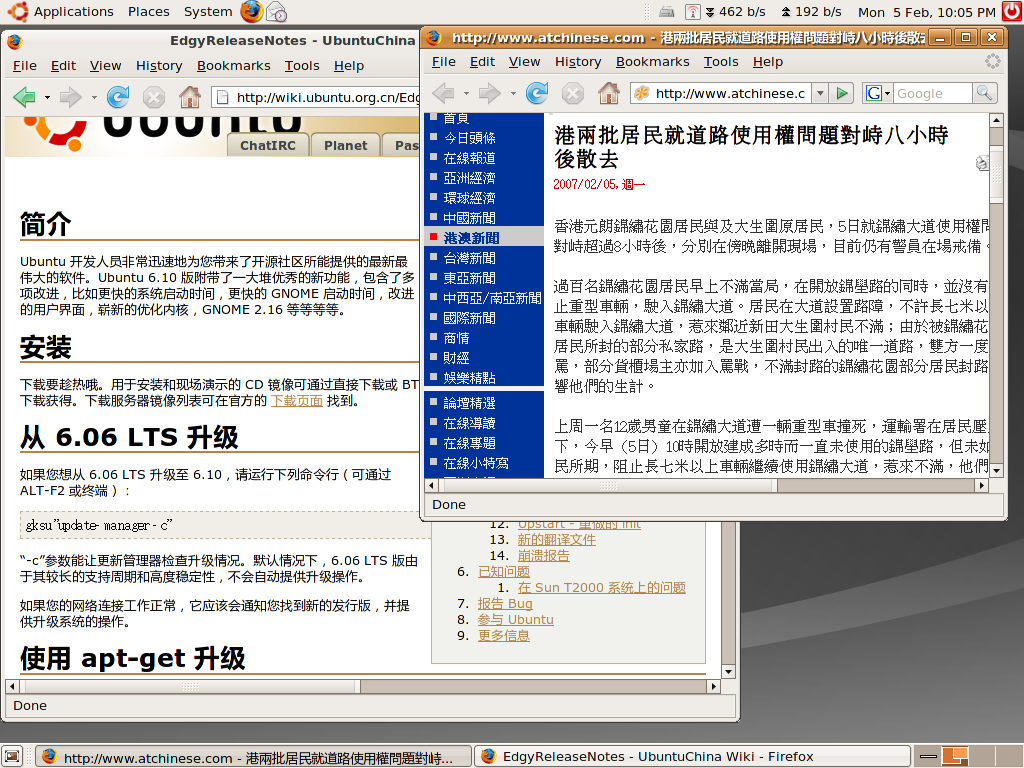The width and height of the screenshot is (1024, 768).
Task: Expand the atchinese URL history dropdown
Action: pos(821,93)
